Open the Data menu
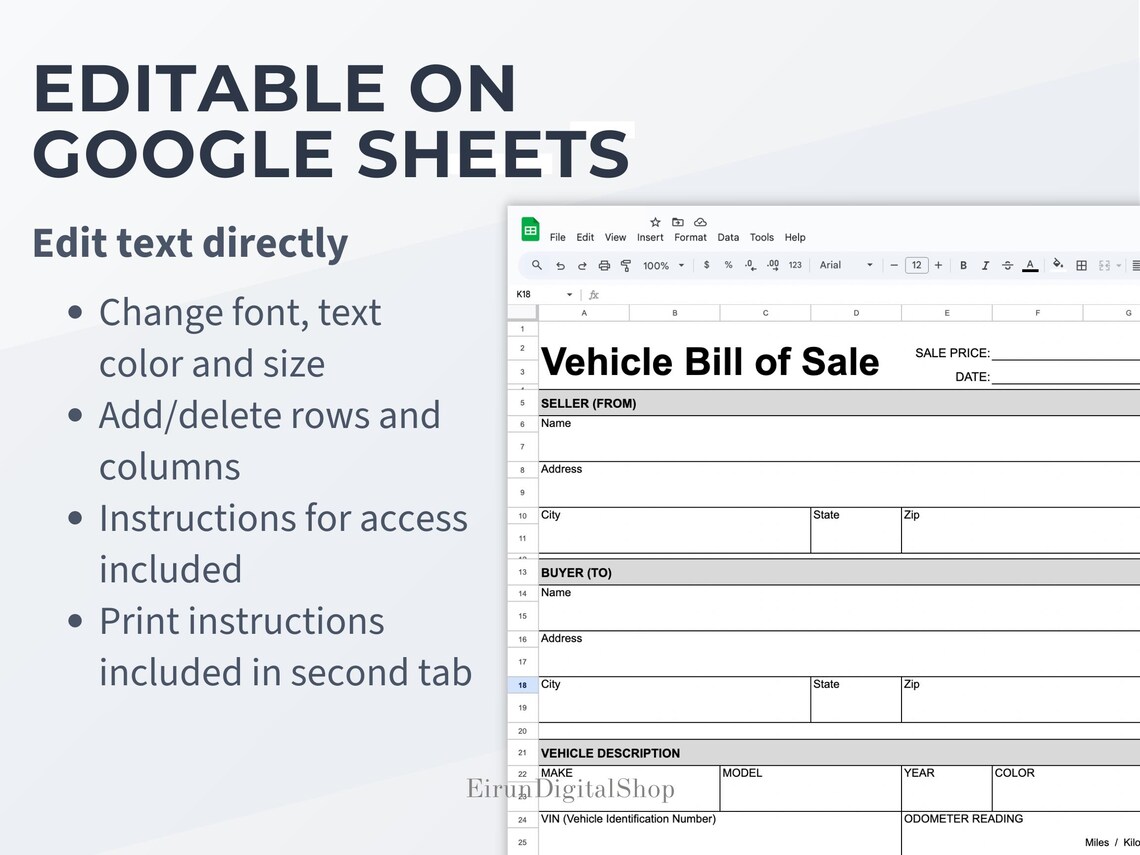Viewport: 1140px width, 855px height. tap(728, 238)
